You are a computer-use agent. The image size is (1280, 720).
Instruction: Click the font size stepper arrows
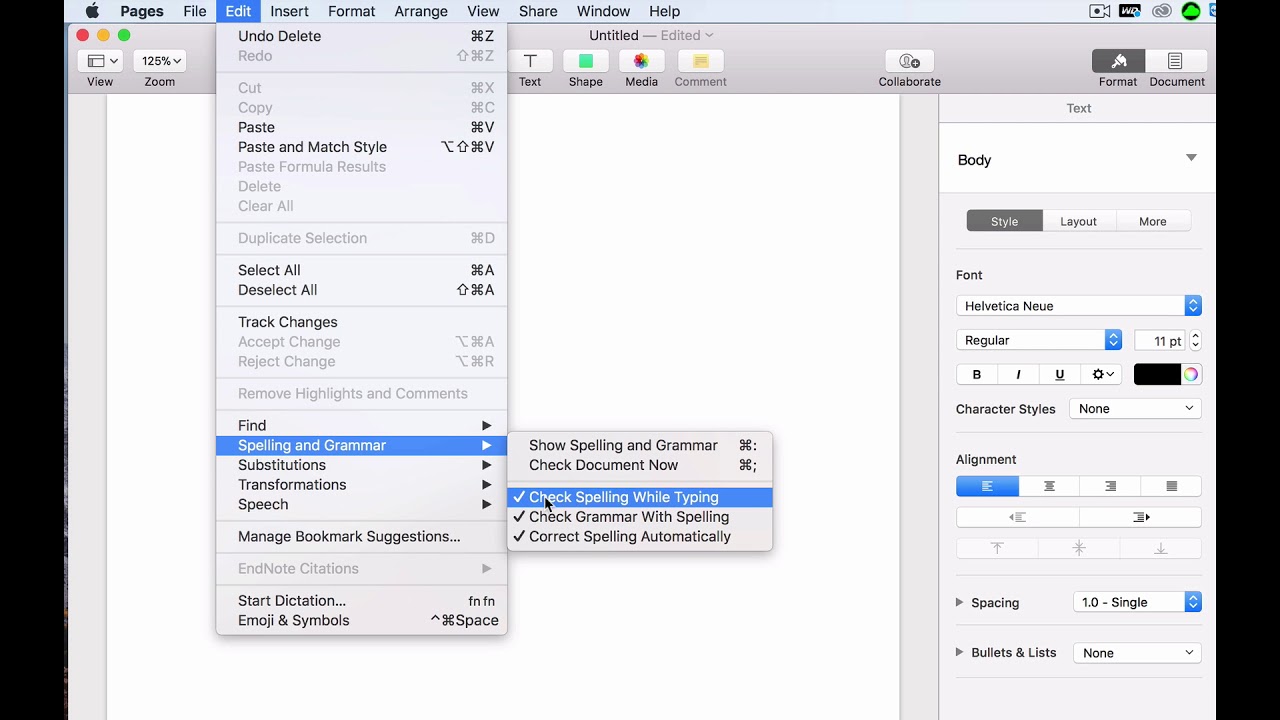[x=1195, y=340]
